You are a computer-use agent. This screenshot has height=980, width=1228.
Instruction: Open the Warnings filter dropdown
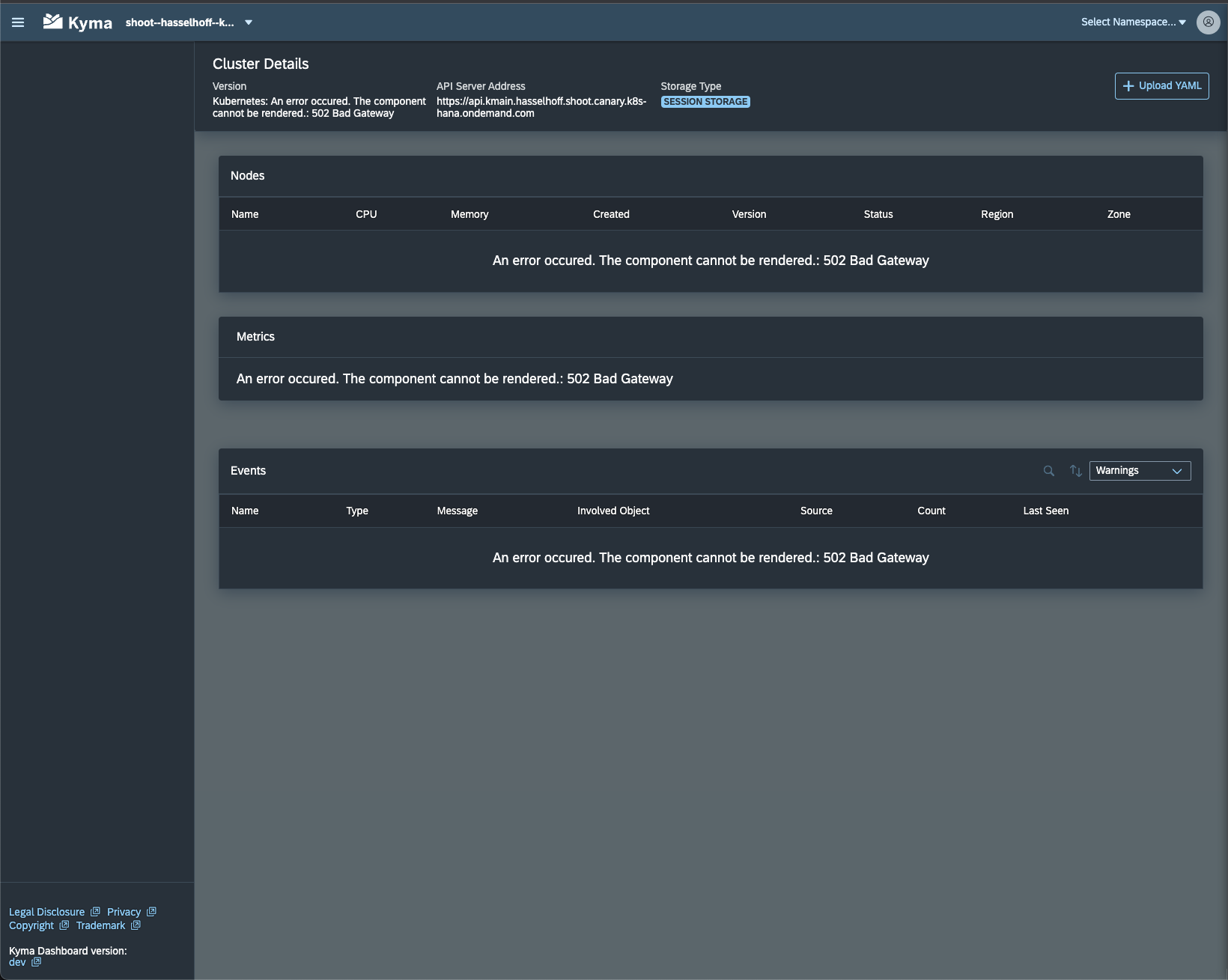click(x=1139, y=471)
